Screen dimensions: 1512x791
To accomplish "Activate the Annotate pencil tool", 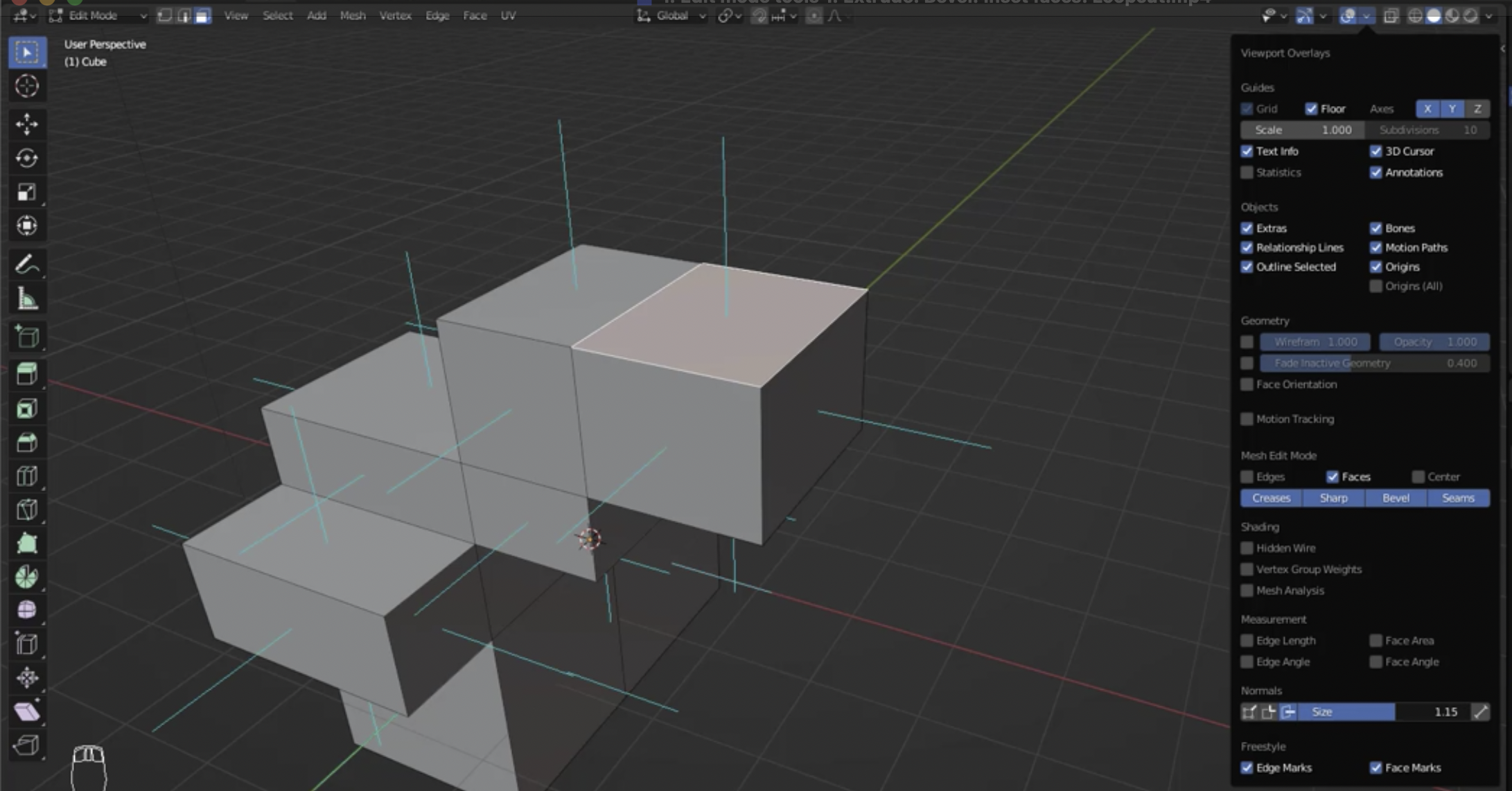I will click(27, 265).
